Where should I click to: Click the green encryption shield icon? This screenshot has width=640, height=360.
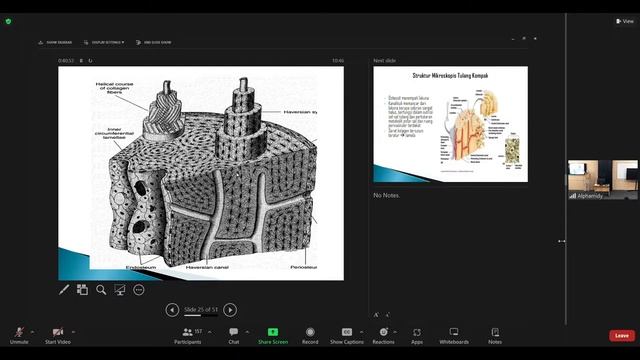(9, 21)
